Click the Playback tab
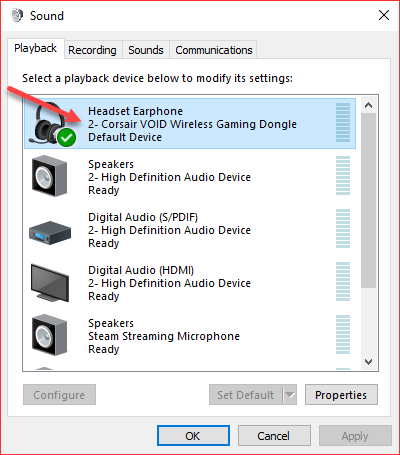The width and height of the screenshot is (400, 455). [x=36, y=48]
